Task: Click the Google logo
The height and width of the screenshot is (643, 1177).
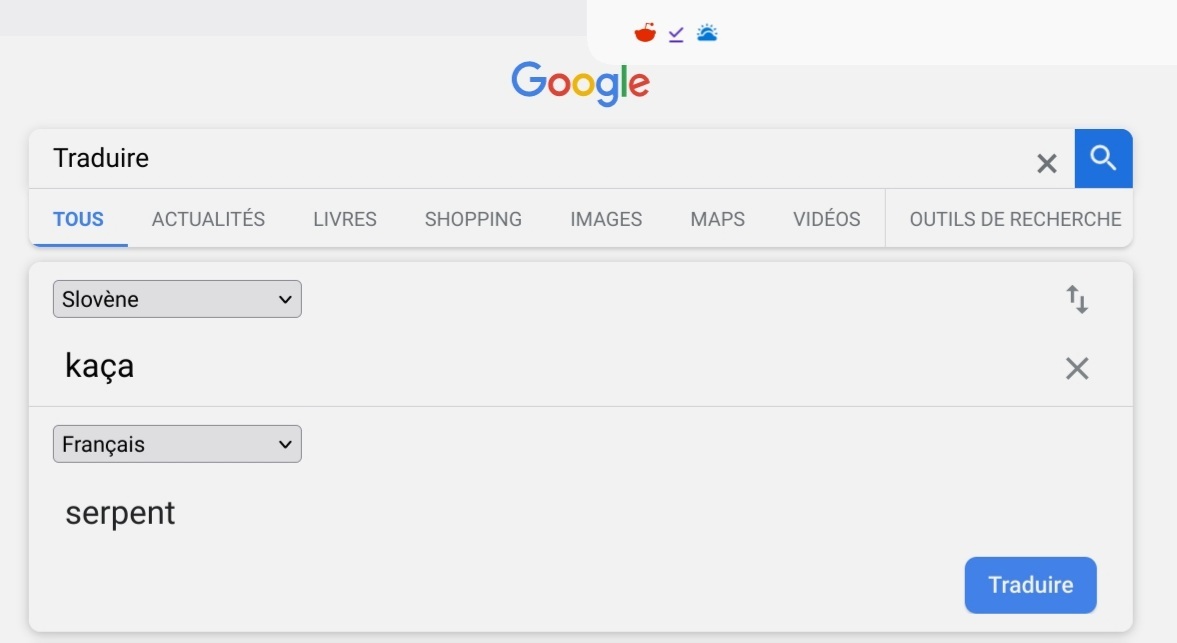Action: pos(580,83)
